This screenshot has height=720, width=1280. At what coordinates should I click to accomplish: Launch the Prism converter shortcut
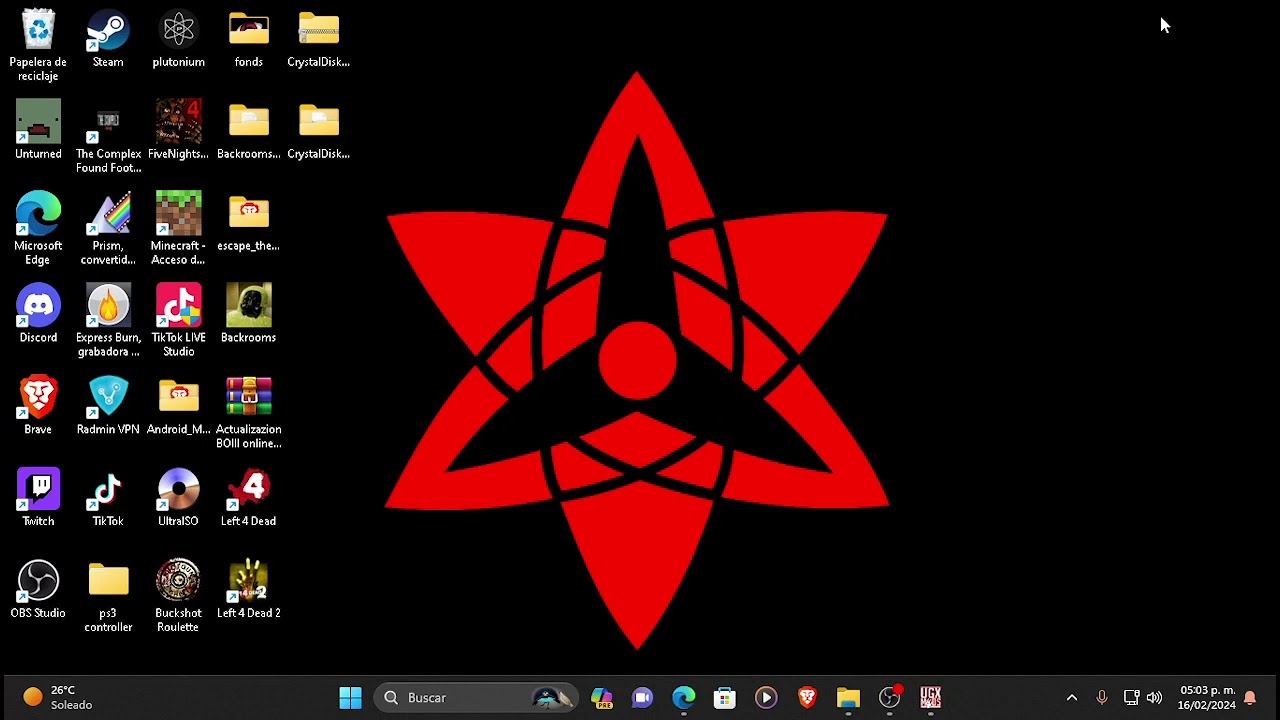[x=108, y=214]
